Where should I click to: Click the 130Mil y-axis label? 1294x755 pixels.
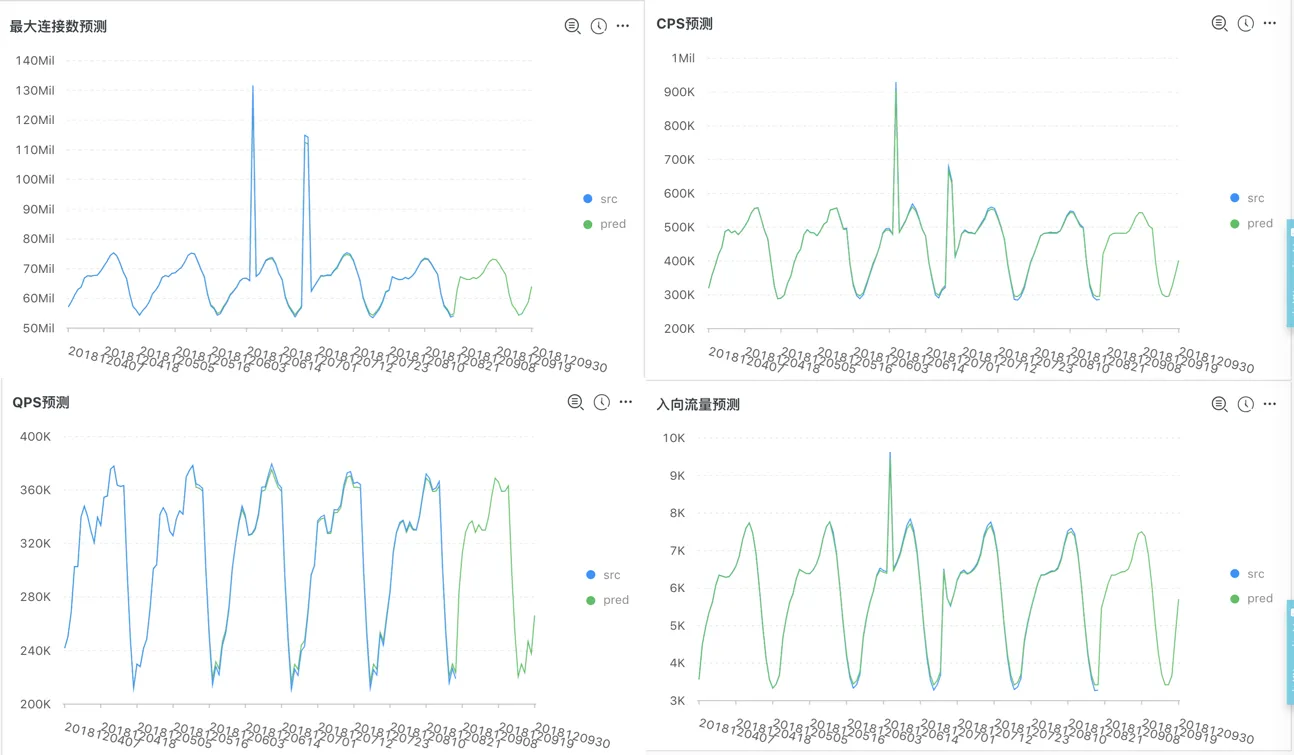tap(35, 90)
